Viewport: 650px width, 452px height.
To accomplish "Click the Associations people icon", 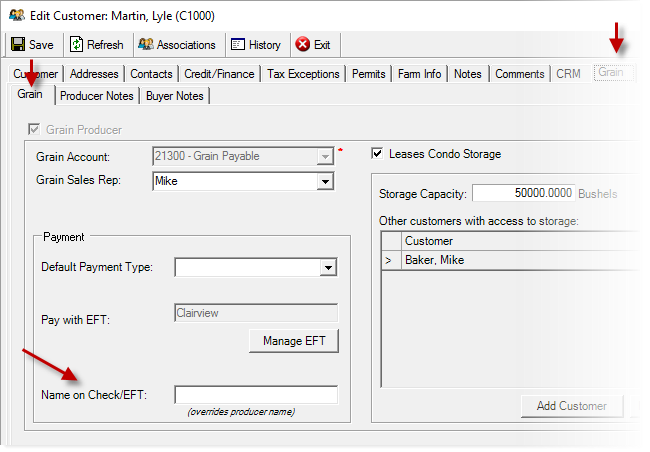I will [146, 44].
